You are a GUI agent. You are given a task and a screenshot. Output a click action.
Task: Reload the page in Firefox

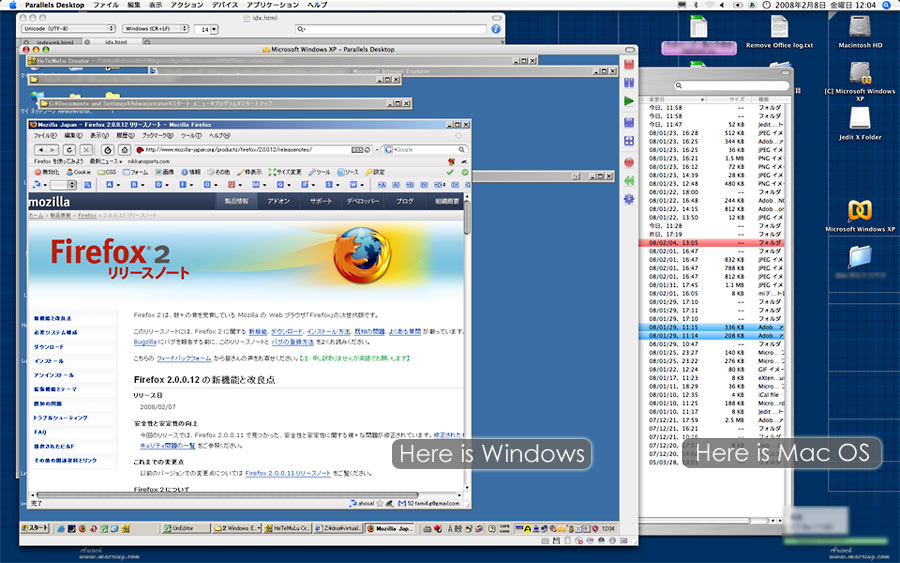(69, 150)
